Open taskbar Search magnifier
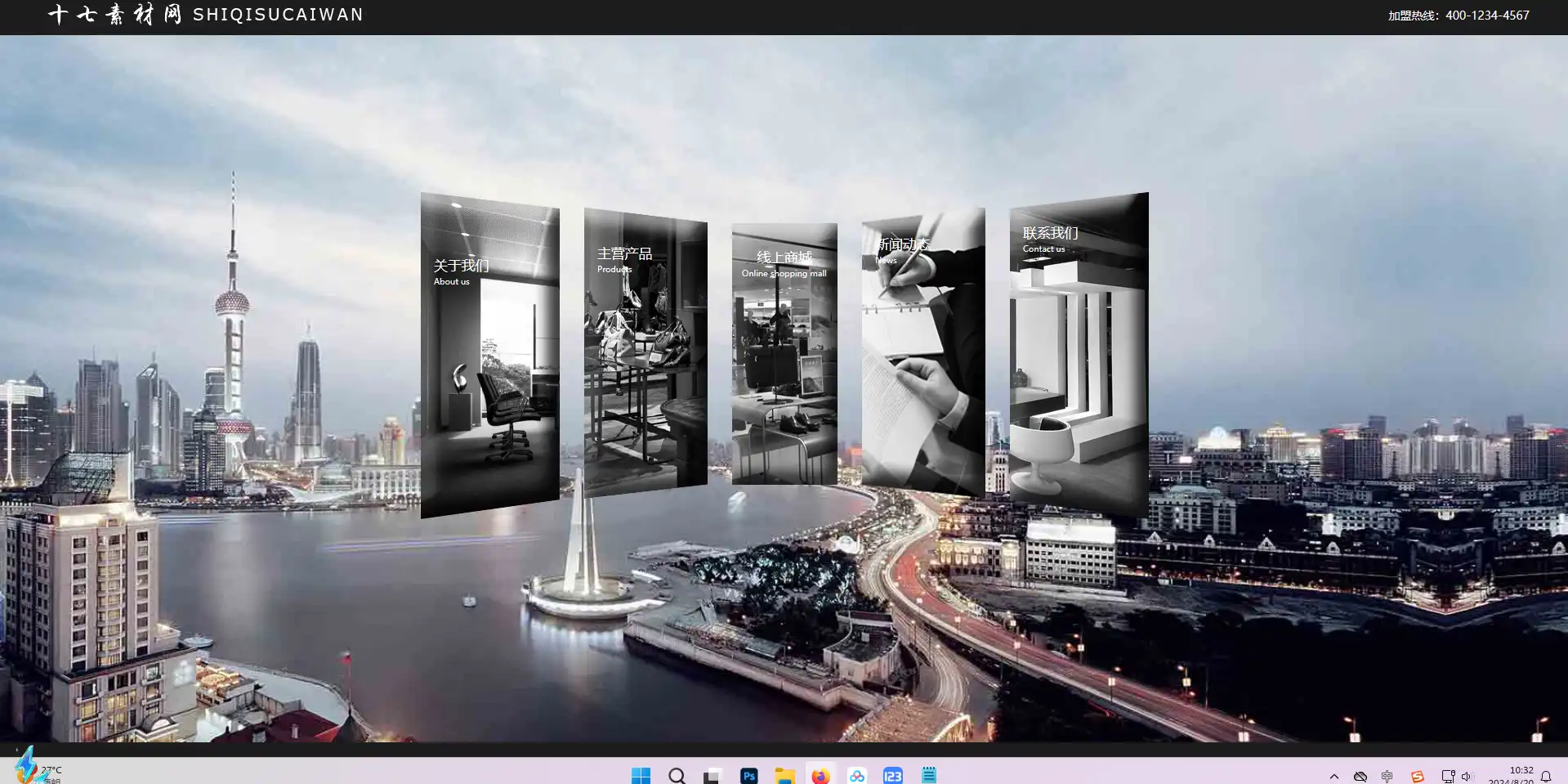 coord(677,776)
